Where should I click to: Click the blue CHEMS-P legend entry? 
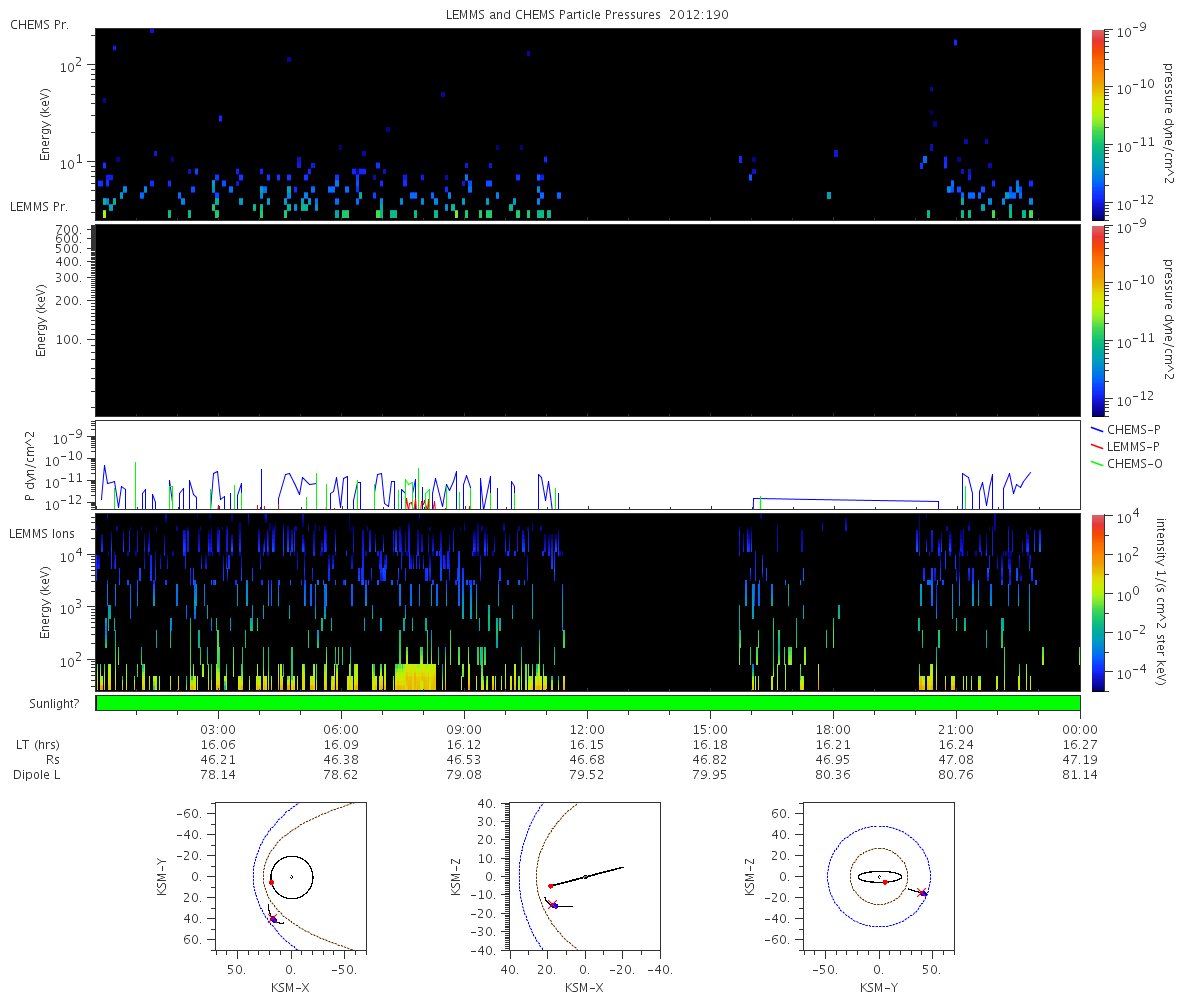(1136, 429)
